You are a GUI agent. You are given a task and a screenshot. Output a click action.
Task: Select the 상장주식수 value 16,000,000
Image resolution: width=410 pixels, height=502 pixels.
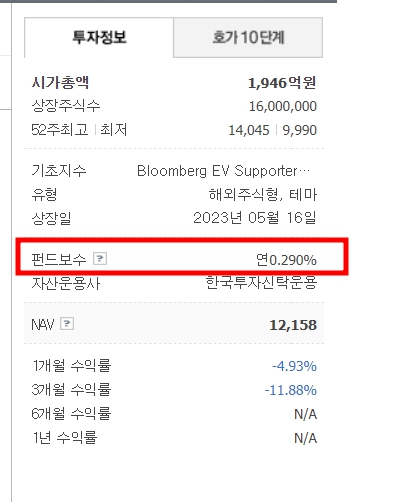coord(283,106)
